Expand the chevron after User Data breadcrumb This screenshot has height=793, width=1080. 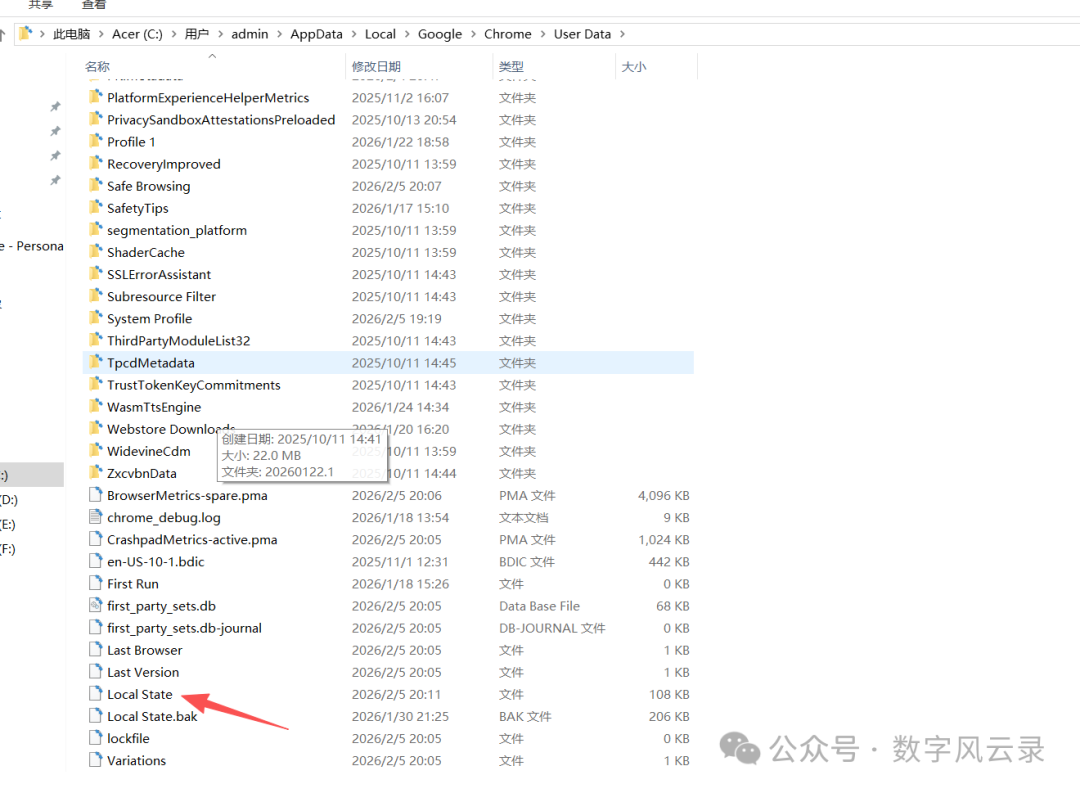(622, 34)
